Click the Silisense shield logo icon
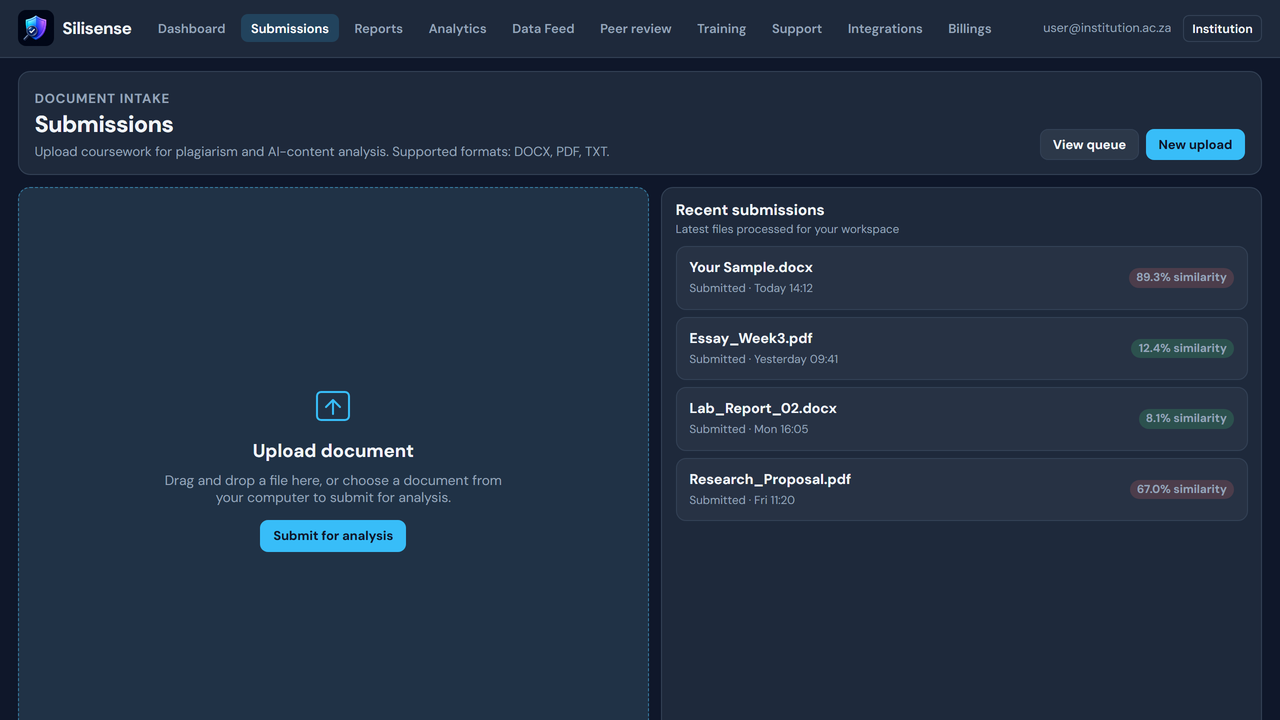 (x=36, y=28)
